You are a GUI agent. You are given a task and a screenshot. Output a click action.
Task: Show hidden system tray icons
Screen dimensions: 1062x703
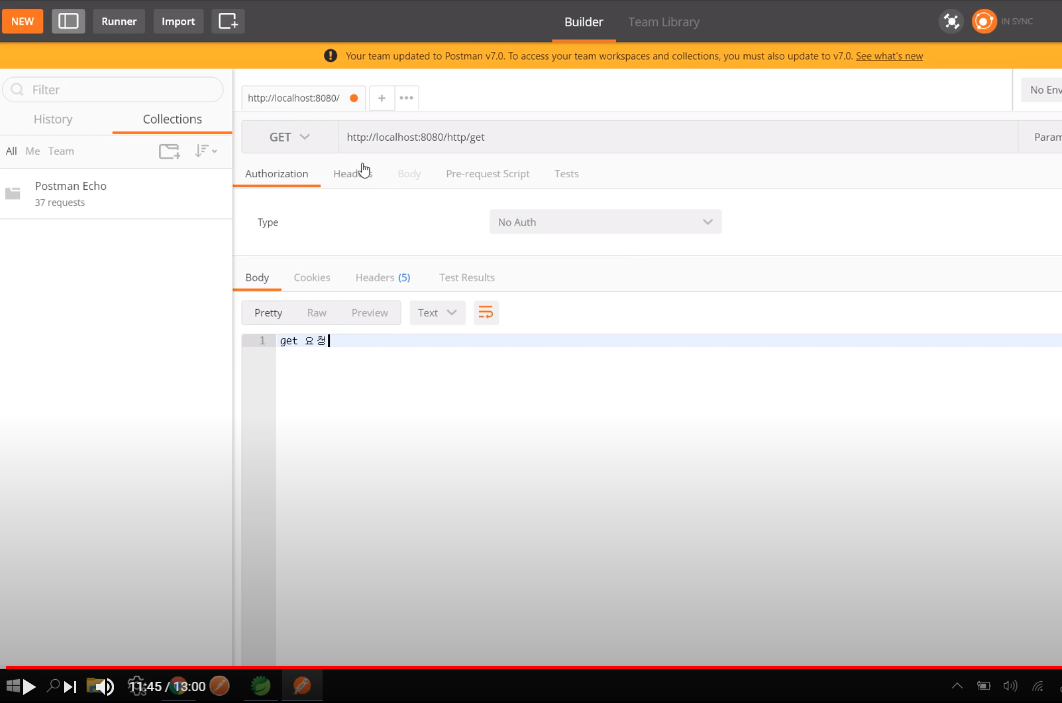(x=957, y=686)
